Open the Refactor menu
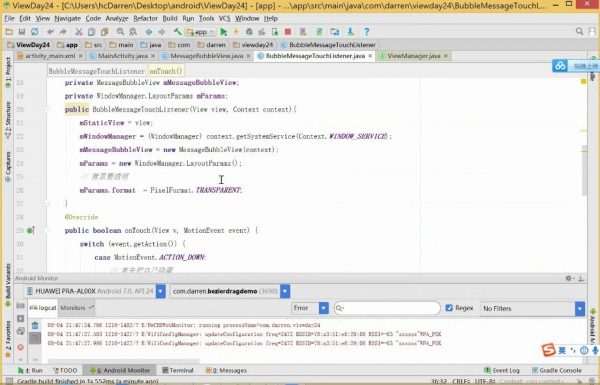The height and width of the screenshot is (385, 600). tap(145, 18)
